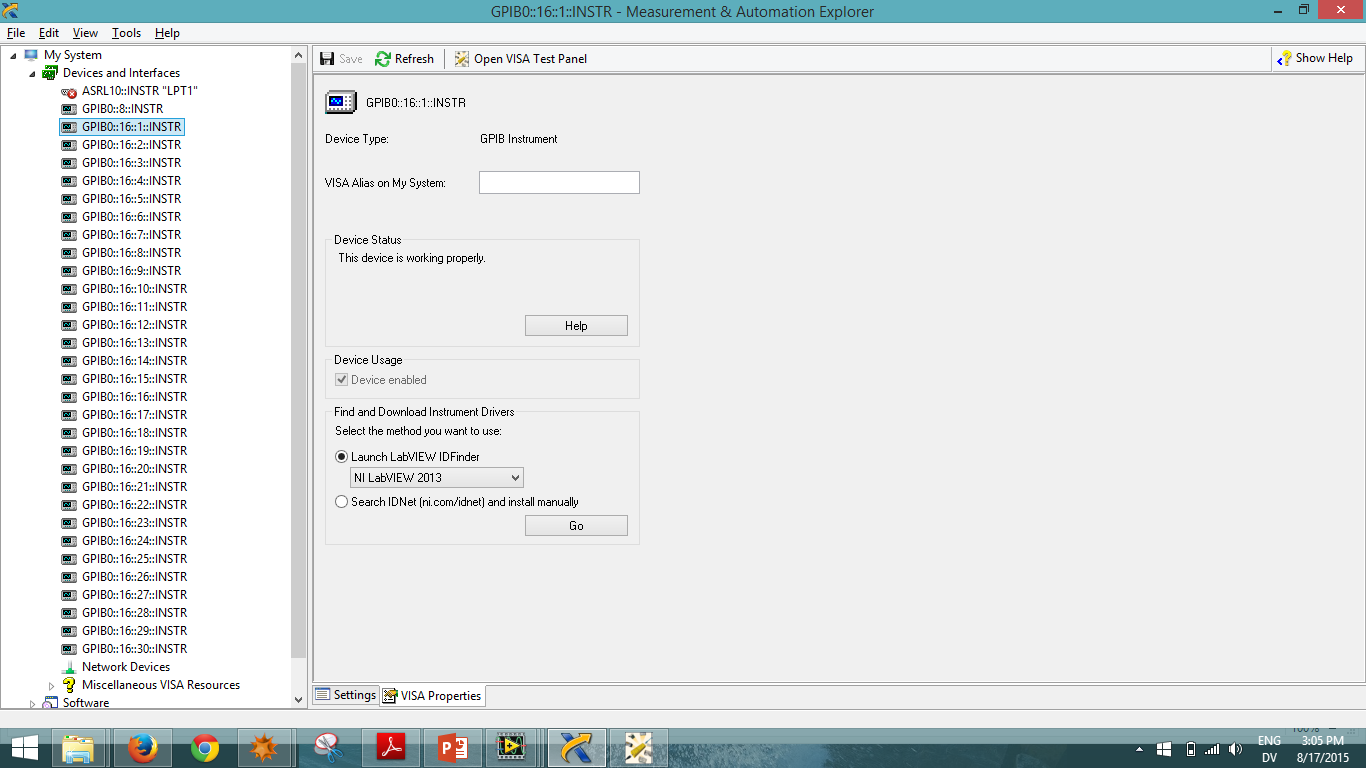Click the tree panel vertical scrollbar thumb

(298, 360)
